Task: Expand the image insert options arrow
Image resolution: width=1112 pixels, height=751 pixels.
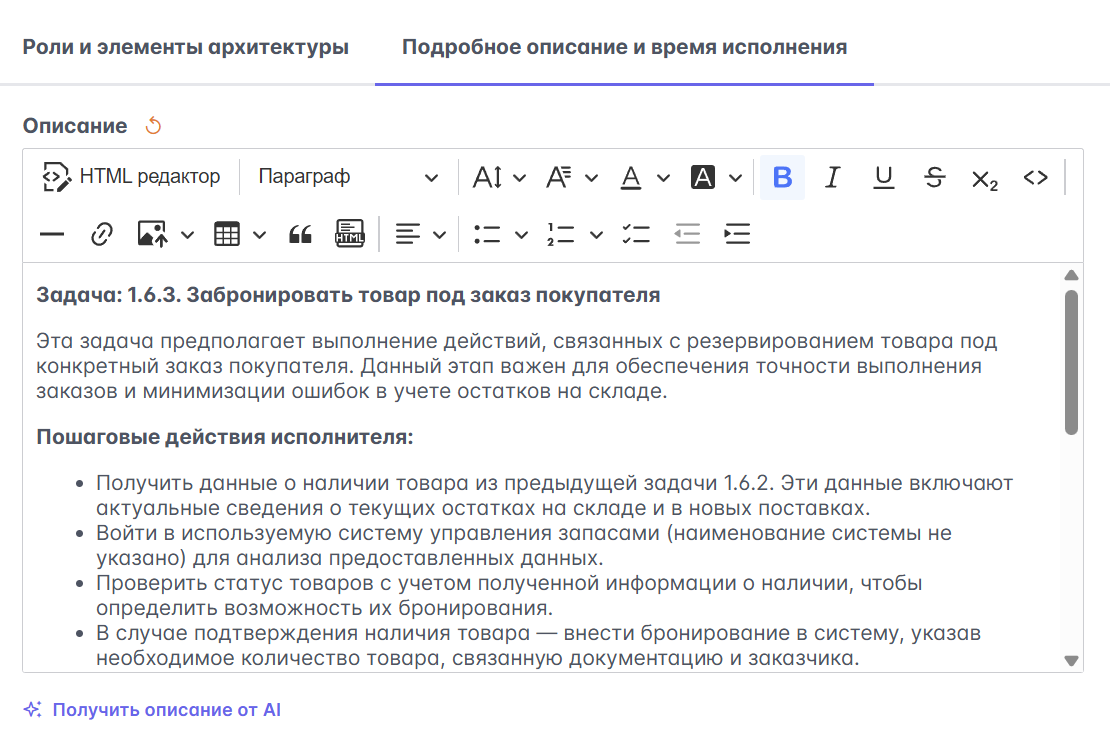Action: coord(187,235)
